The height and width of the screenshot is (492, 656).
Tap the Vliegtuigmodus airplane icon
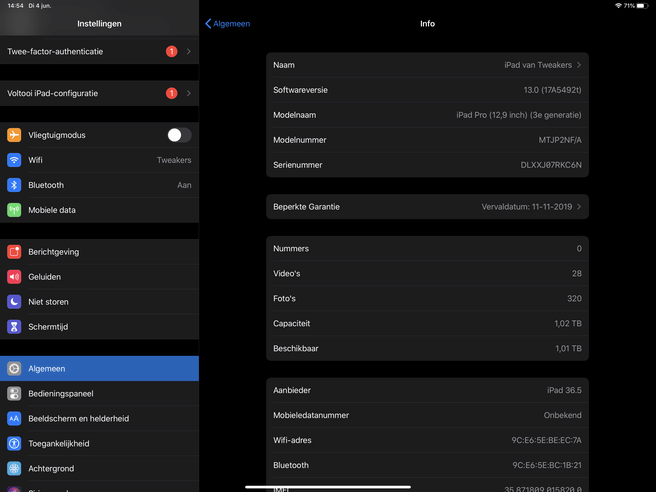click(14, 135)
